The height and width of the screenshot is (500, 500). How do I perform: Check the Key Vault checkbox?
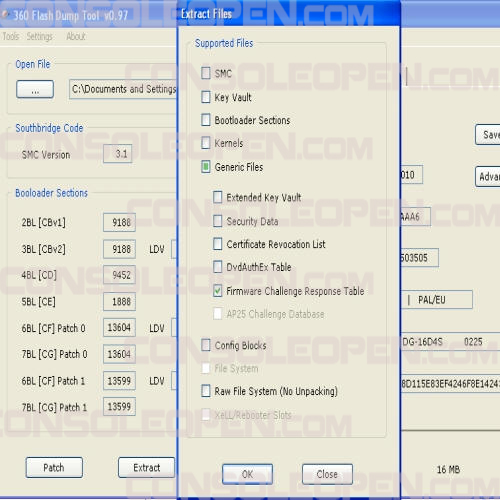click(206, 97)
